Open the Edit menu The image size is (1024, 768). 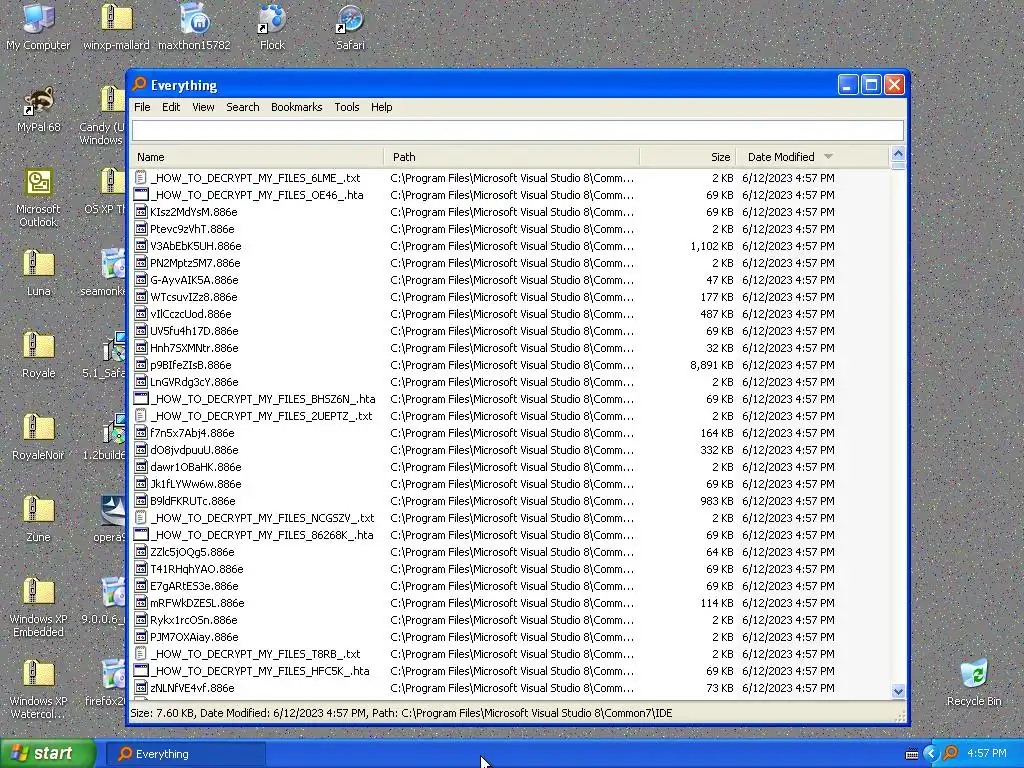[x=171, y=107]
